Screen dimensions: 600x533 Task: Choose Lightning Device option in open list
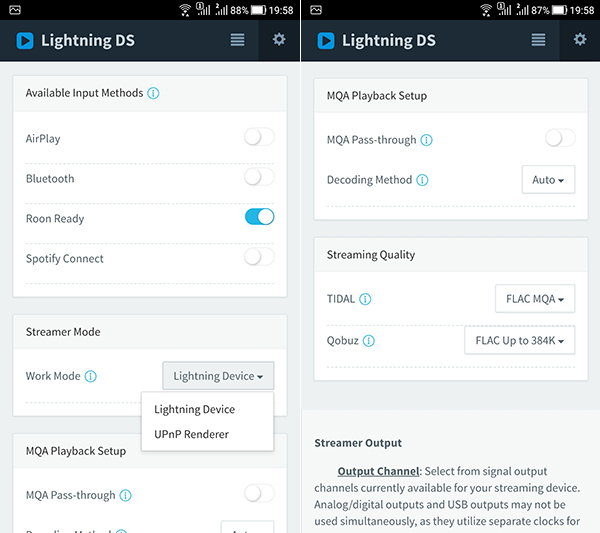pyautogui.click(x=194, y=409)
